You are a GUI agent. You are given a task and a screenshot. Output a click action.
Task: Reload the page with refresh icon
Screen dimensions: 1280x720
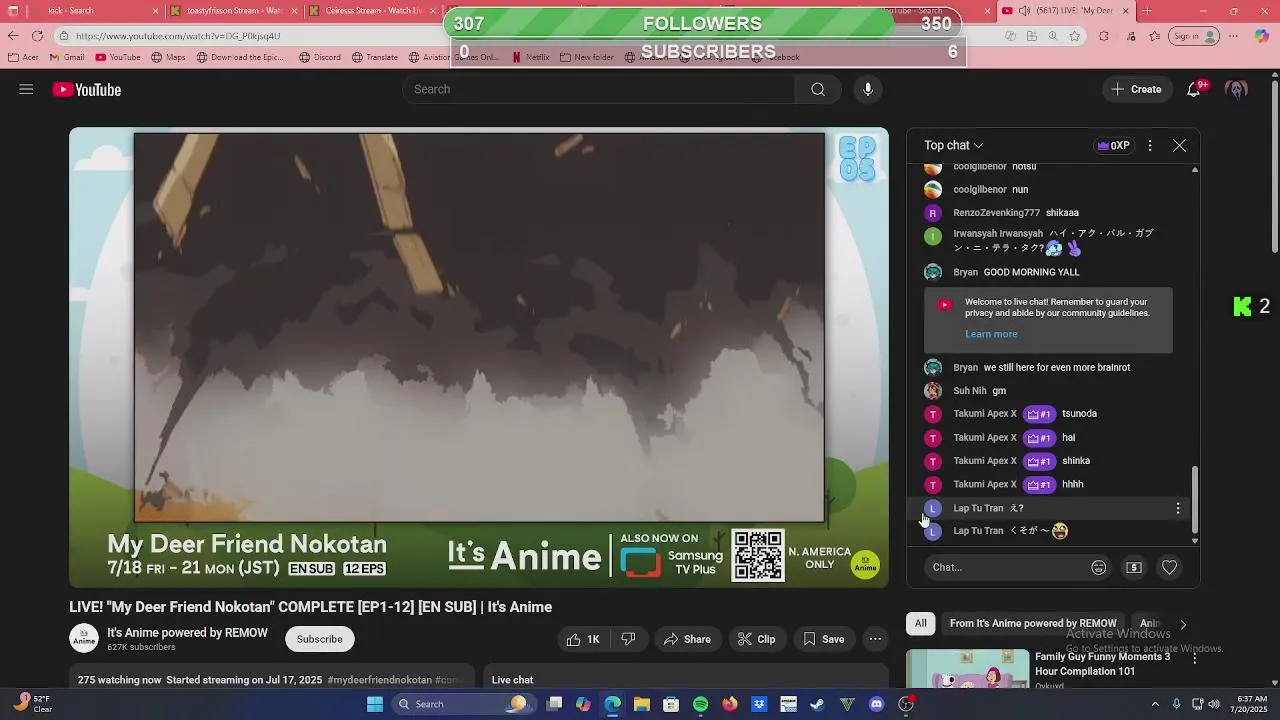point(38,36)
